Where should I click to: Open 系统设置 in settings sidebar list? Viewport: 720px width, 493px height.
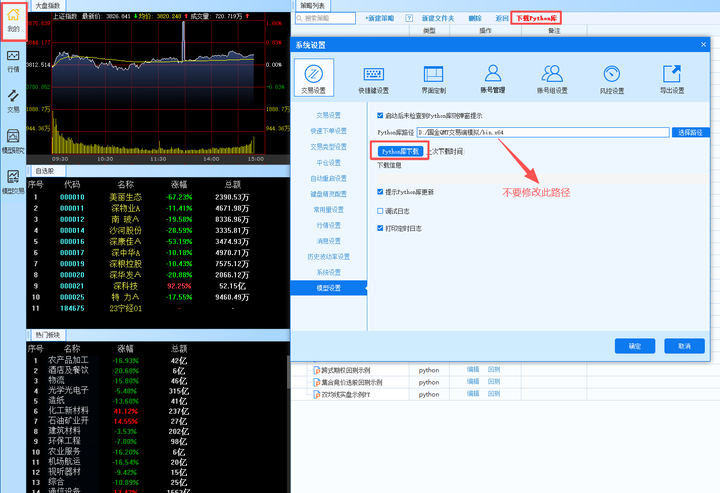tap(328, 272)
